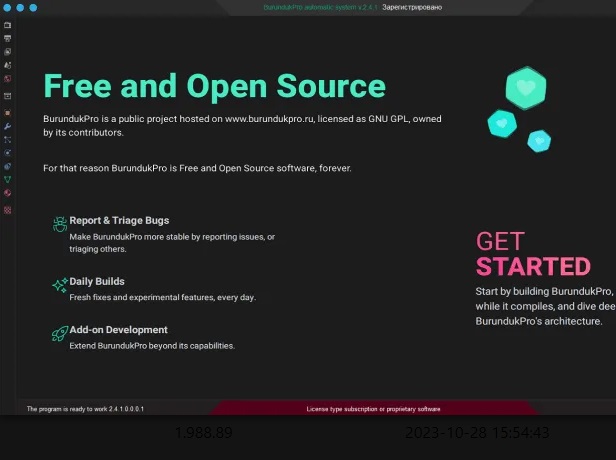
Task: Click the Free and Open Source title
Action: pyautogui.click(x=214, y=85)
